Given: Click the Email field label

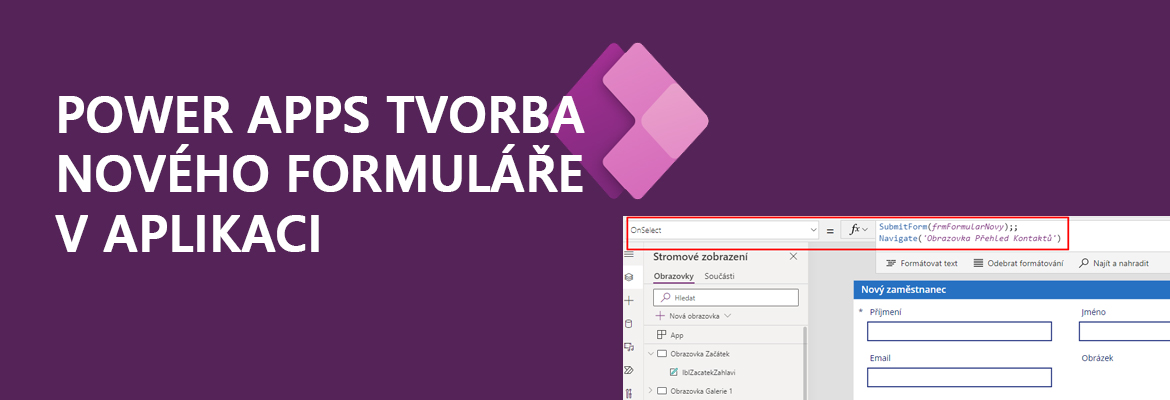Looking at the screenshot, I should click(x=880, y=358).
